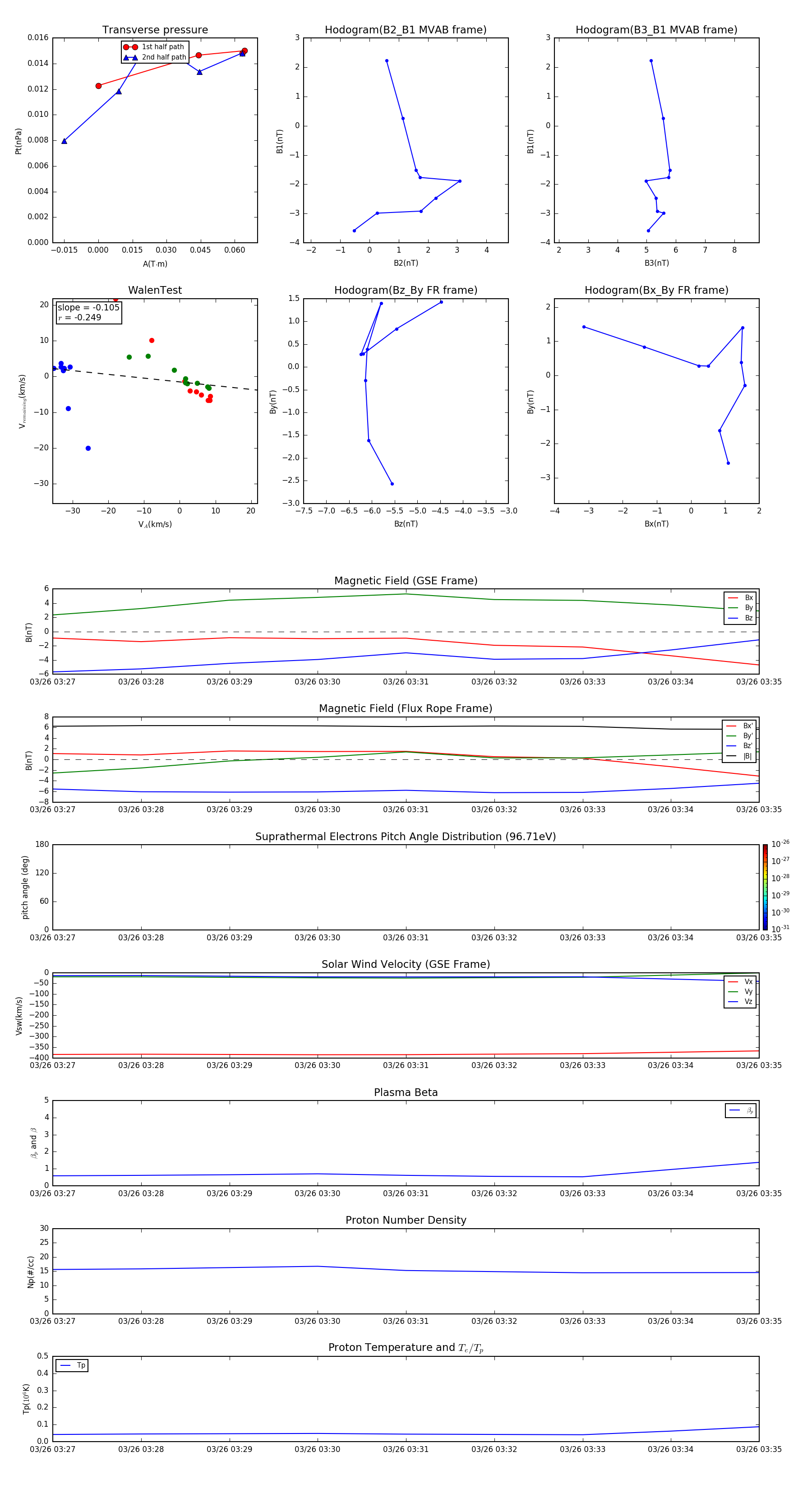This screenshot has height=1489, width=812.
Task: Click the 'Proton Temperature and Te/Tp' title
Action: (x=406, y=1347)
